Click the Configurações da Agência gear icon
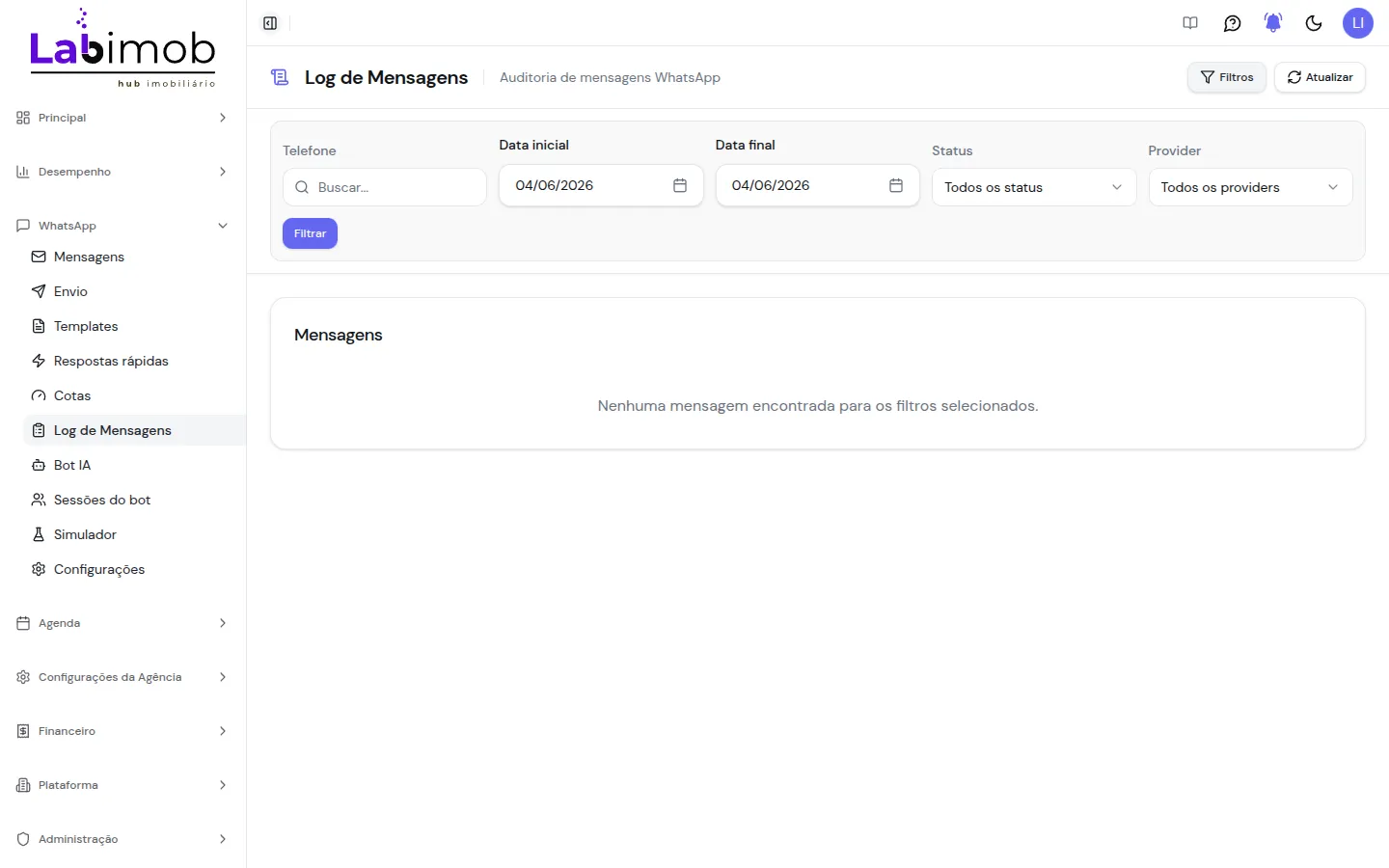The image size is (1389, 868). [23, 677]
